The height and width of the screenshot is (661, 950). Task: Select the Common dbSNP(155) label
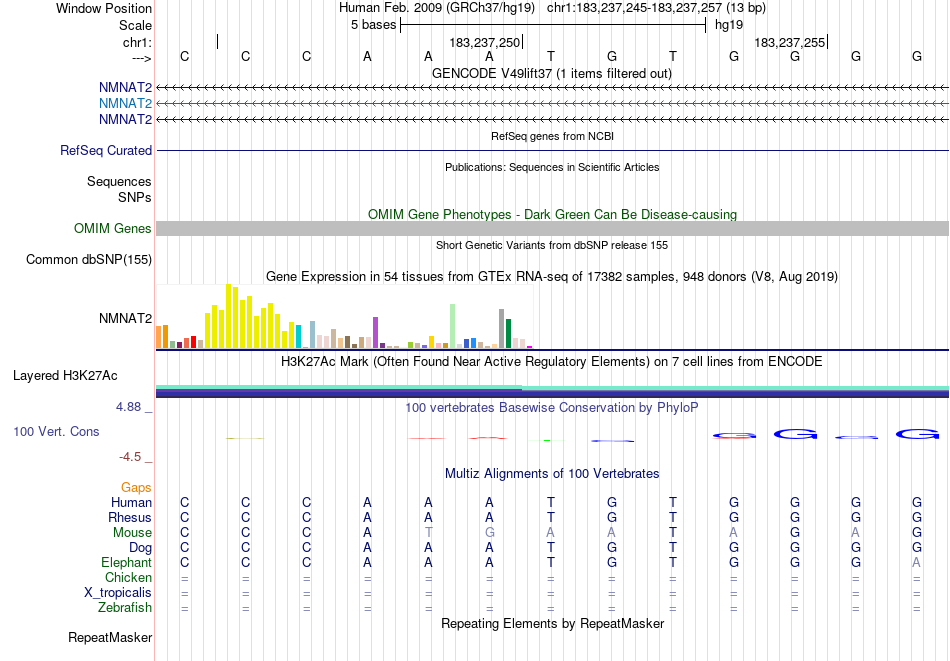(x=89, y=259)
